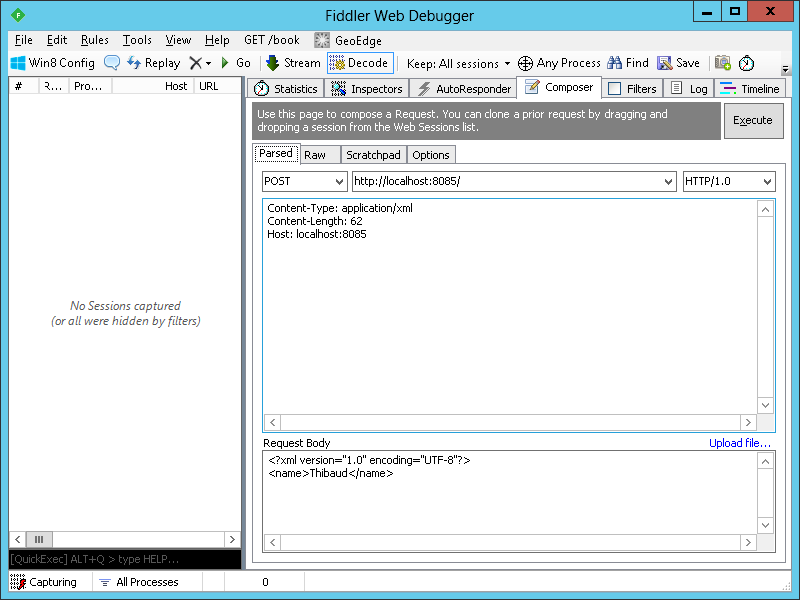Click the Any Process target icon
The height and width of the screenshot is (600, 800).
tap(525, 63)
